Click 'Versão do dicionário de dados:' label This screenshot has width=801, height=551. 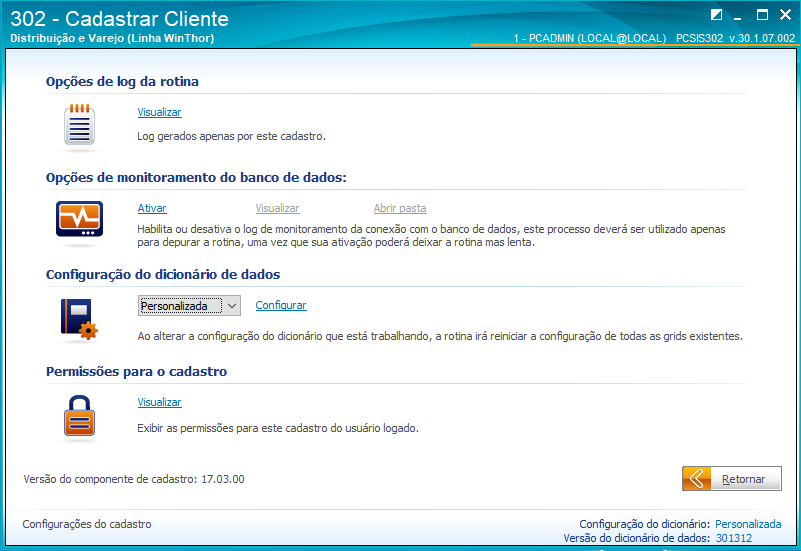[x=637, y=538]
